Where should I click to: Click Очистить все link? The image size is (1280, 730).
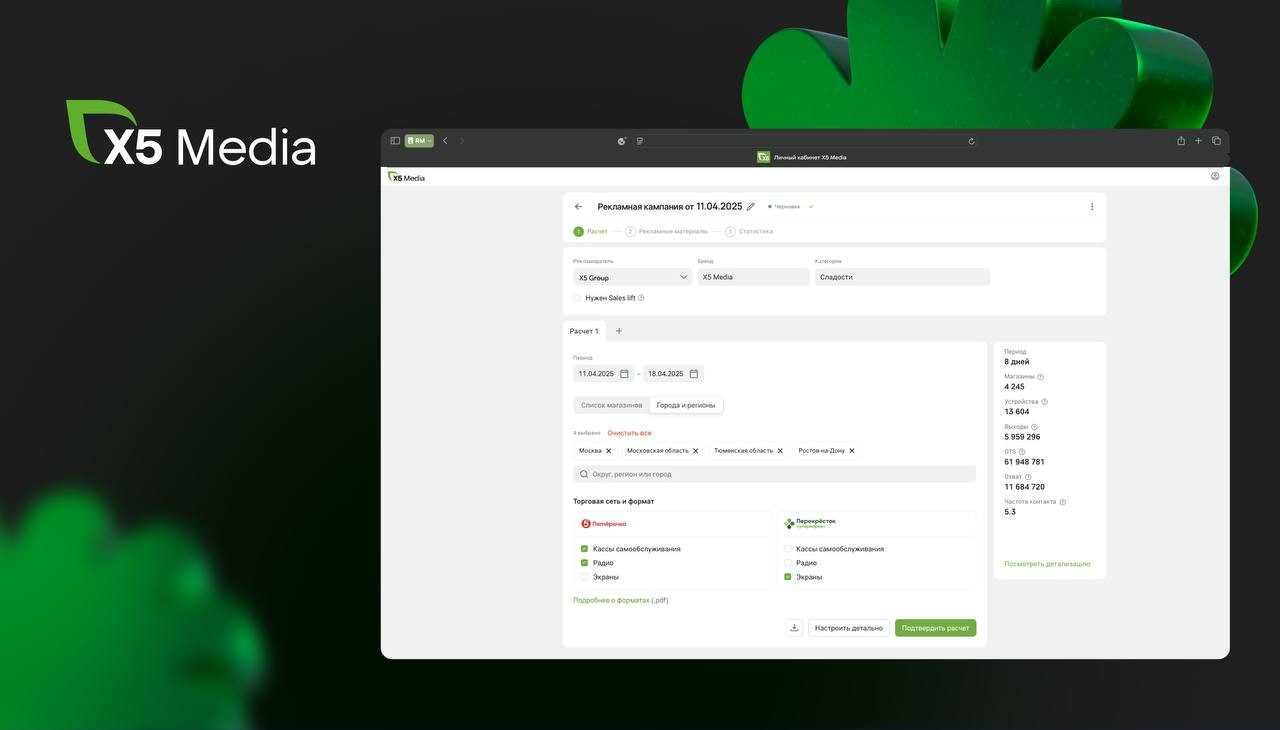coord(629,433)
